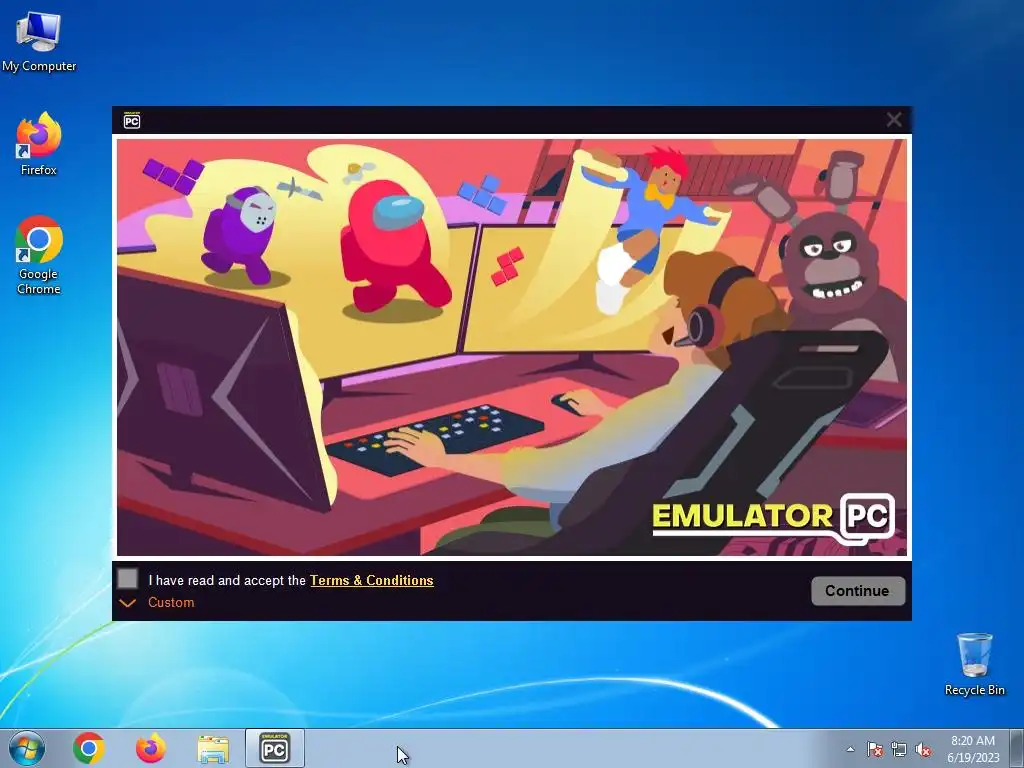The width and height of the screenshot is (1024, 768).
Task: Launch Firefox from the taskbar
Action: 151,748
